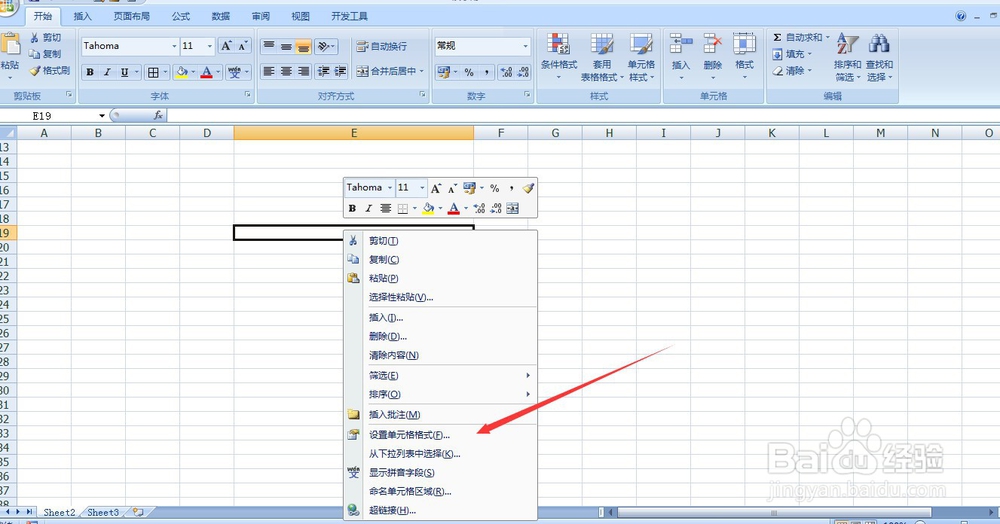
Task: Click format painter brush on mini toolbar
Action: [527, 188]
